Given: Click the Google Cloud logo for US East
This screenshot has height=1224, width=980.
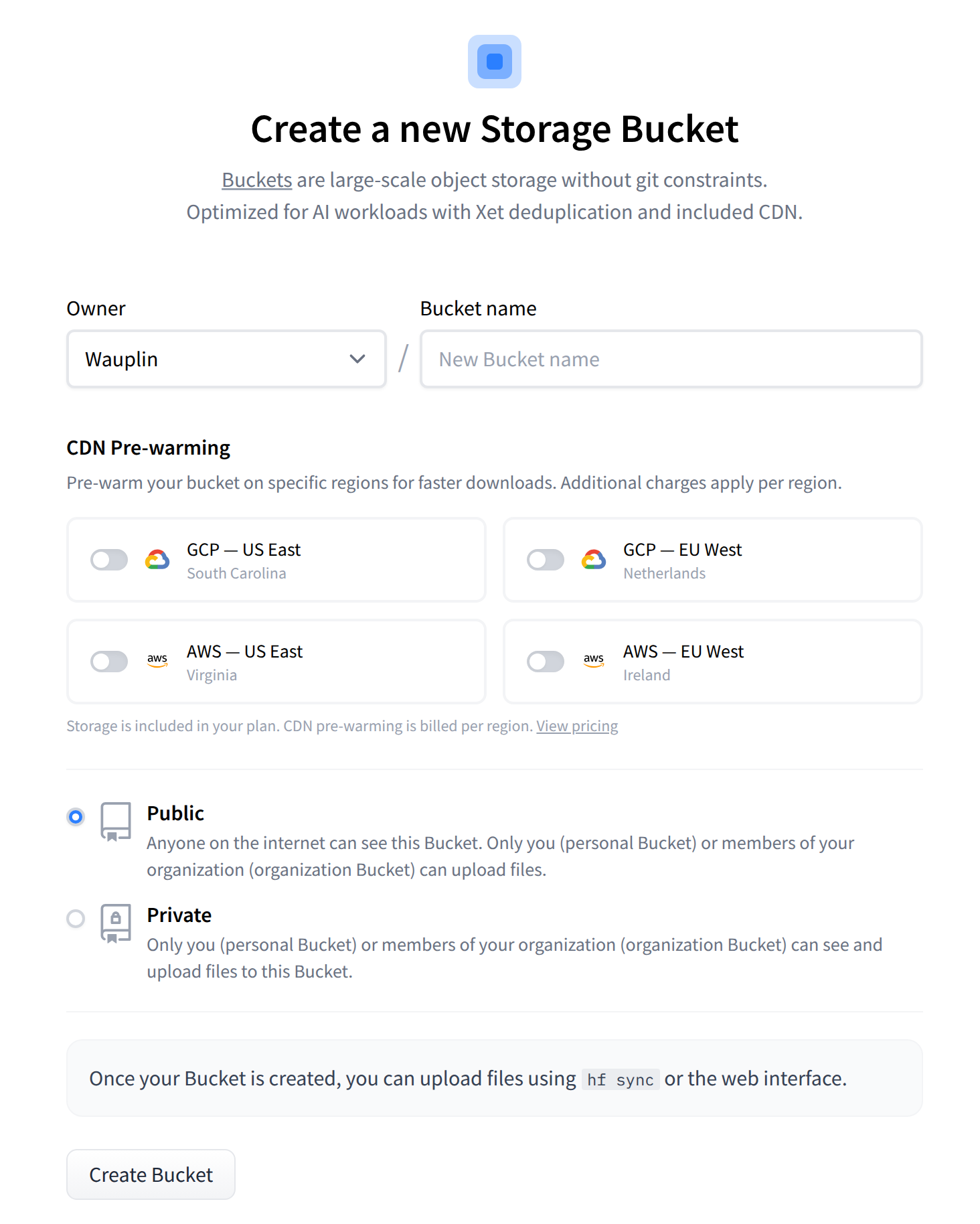Looking at the screenshot, I should [x=157, y=560].
